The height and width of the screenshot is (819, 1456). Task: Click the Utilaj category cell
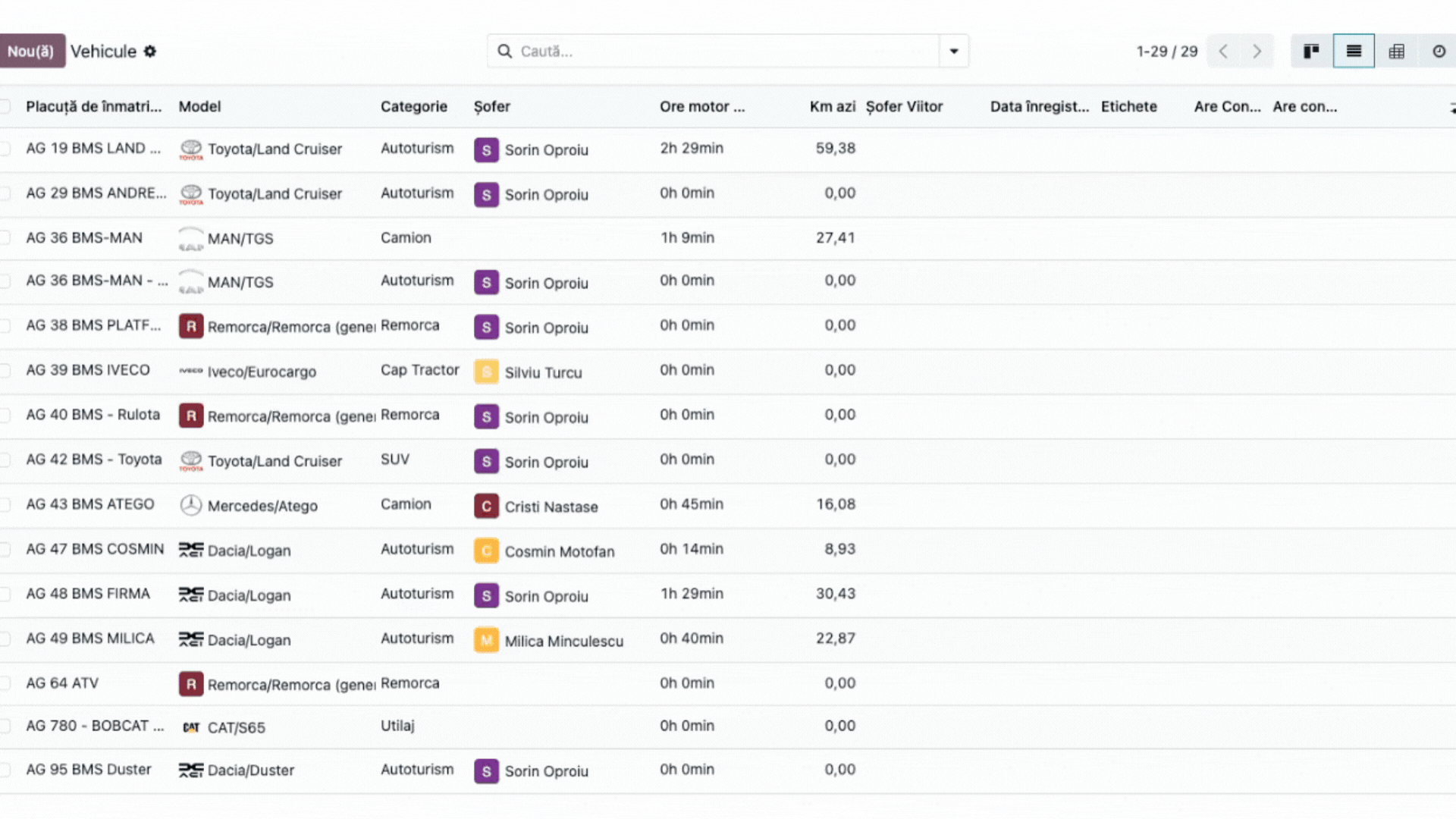tap(397, 726)
